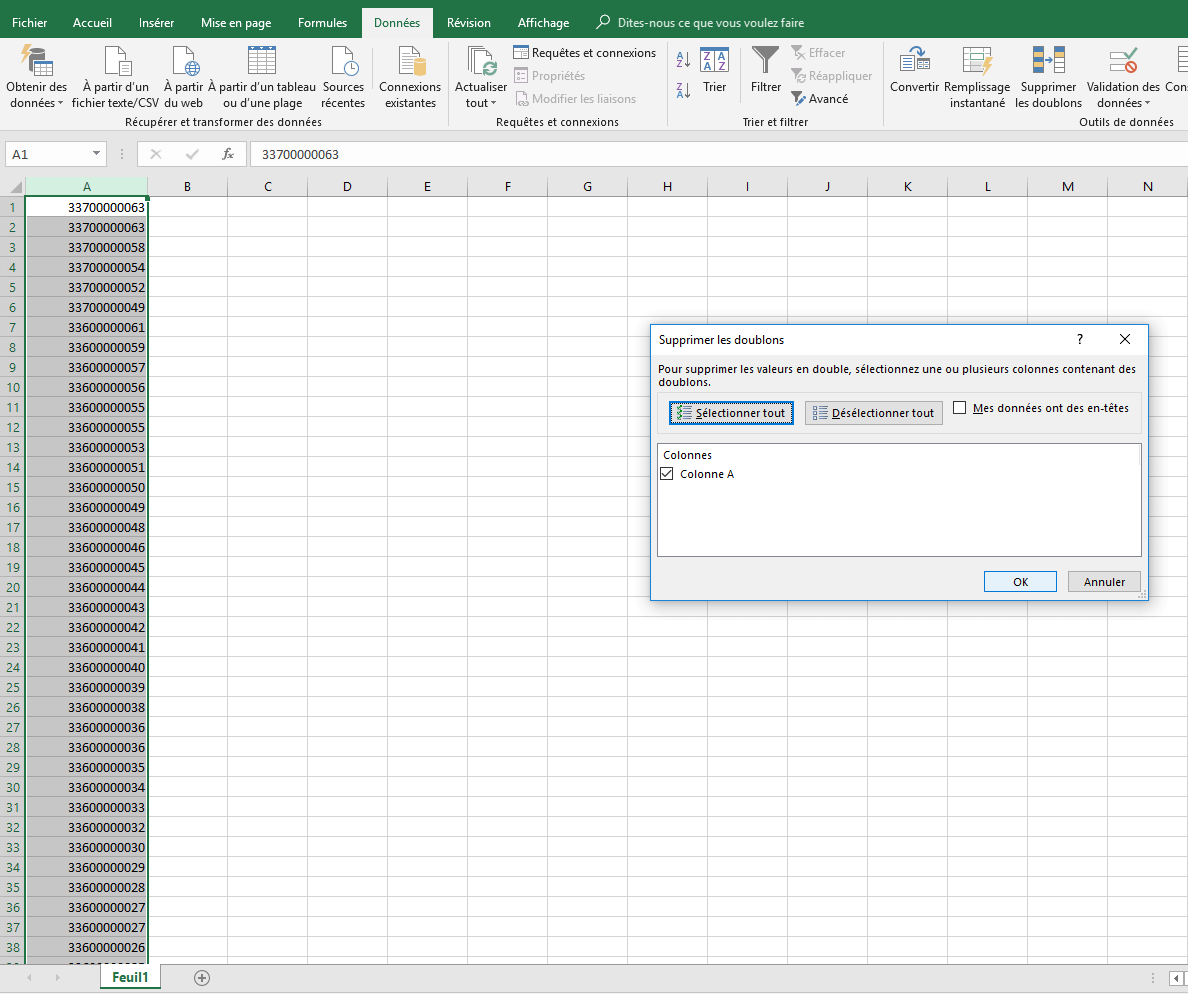Select column A header

(x=86, y=186)
